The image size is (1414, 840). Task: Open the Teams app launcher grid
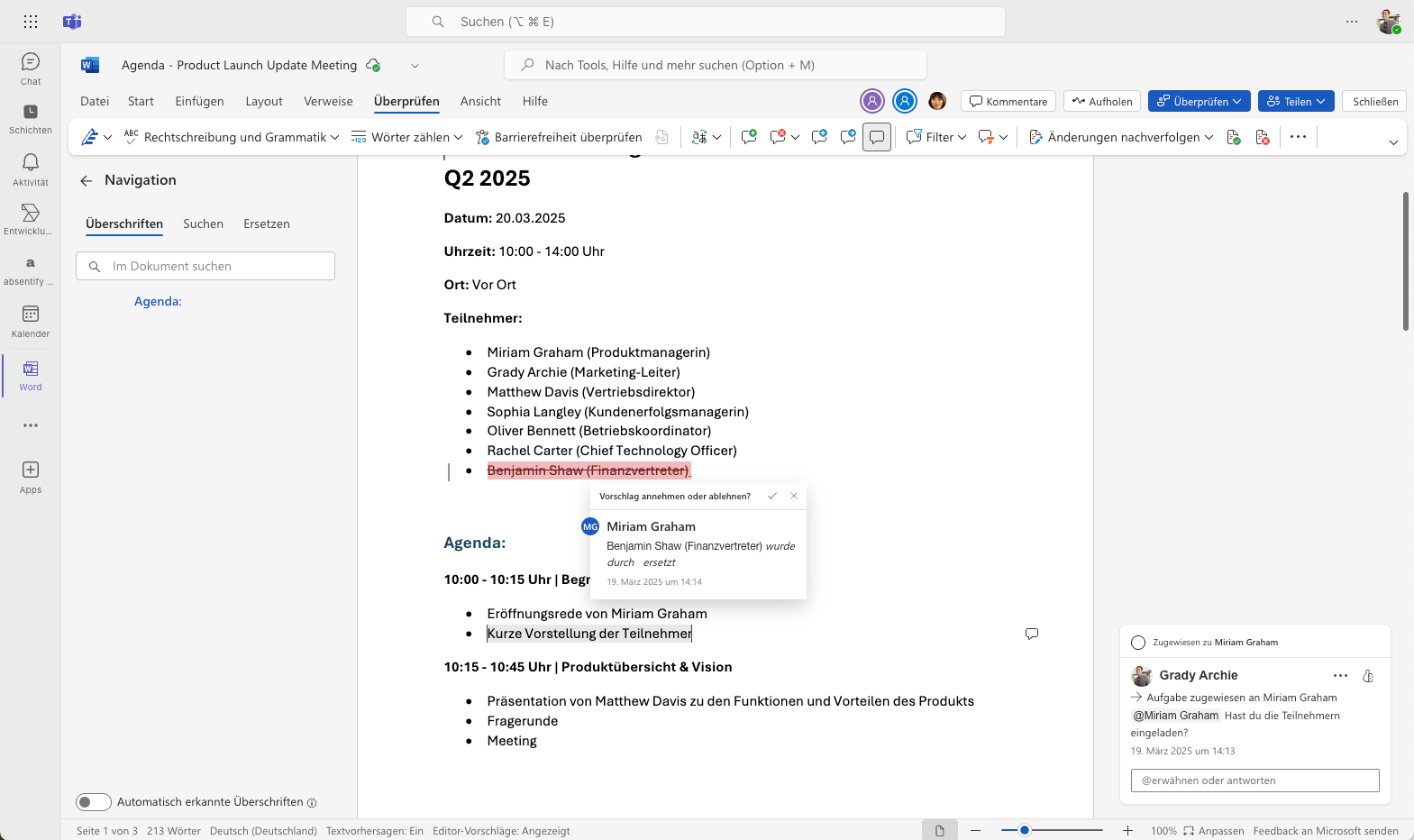31,22
